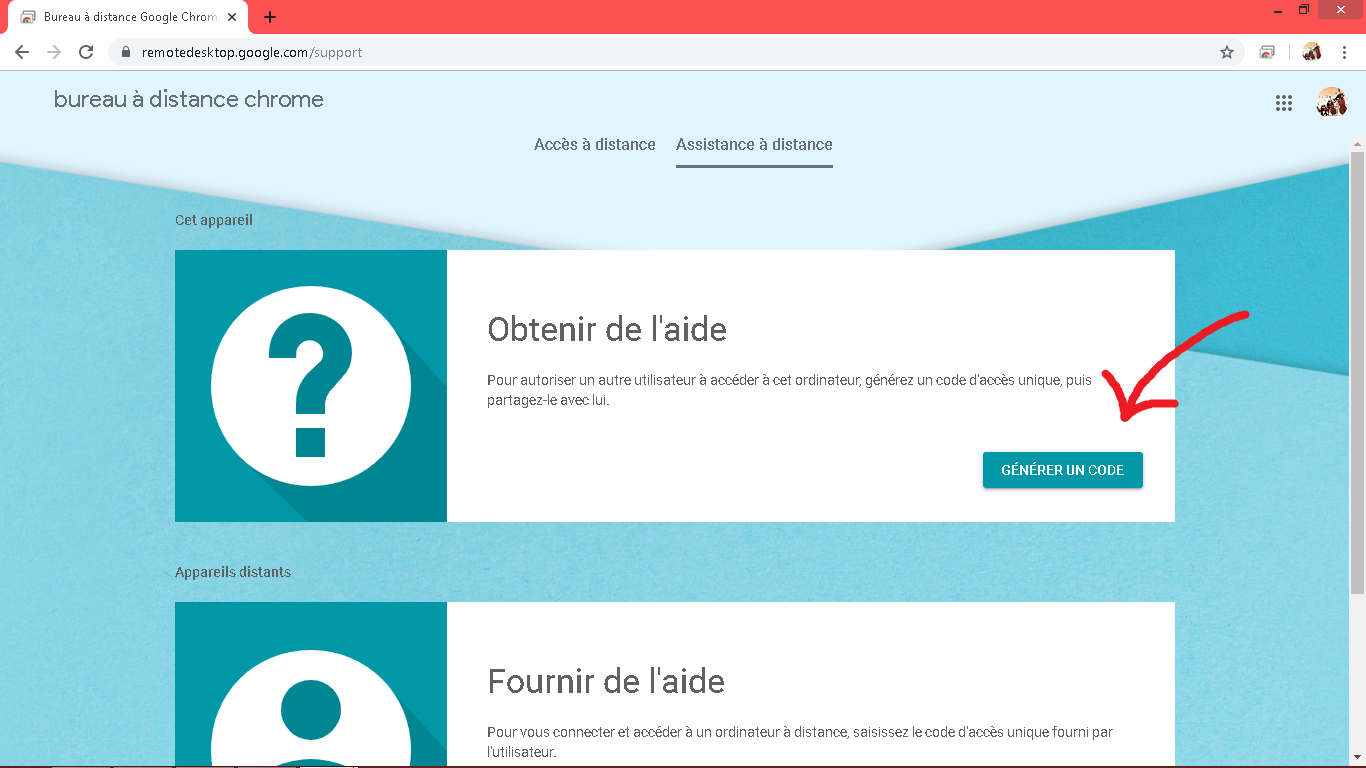Screen dimensions: 1366x768
Task: Bookmark this page with the star icon
Action: 1227,52
